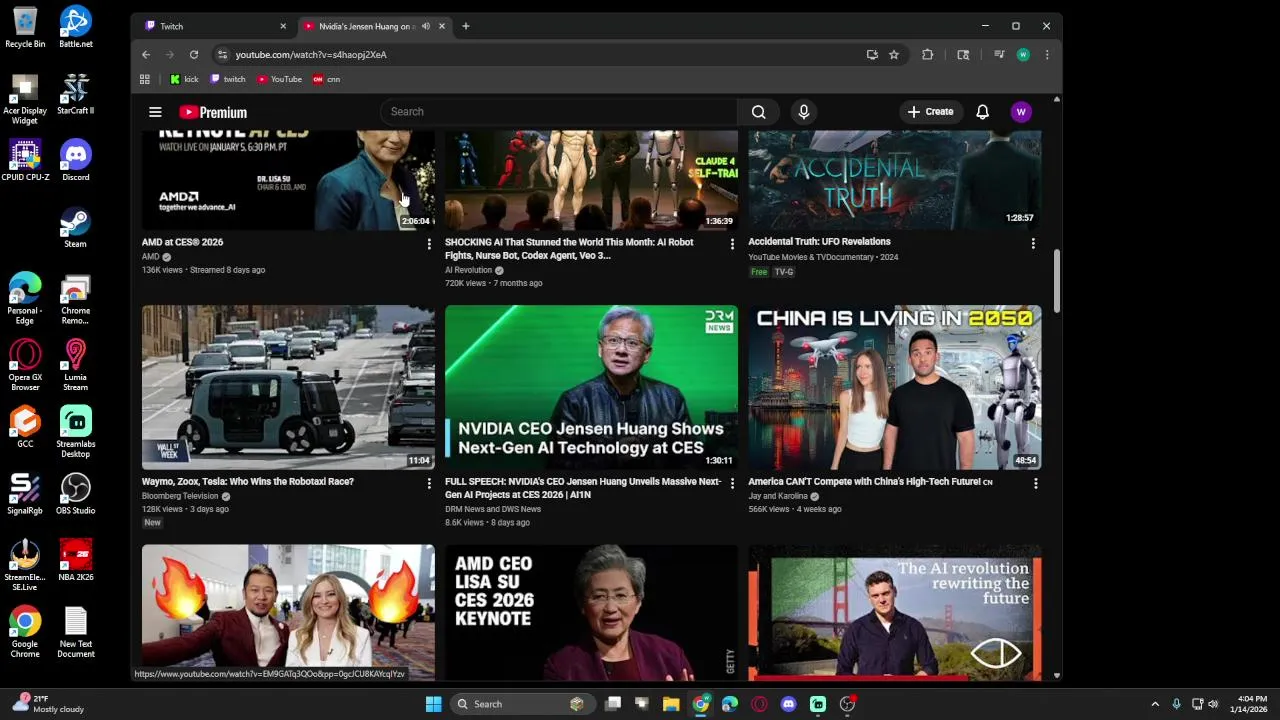The width and height of the screenshot is (1280, 720).
Task: Open the YouTube account avatar menu
Action: click(1021, 112)
